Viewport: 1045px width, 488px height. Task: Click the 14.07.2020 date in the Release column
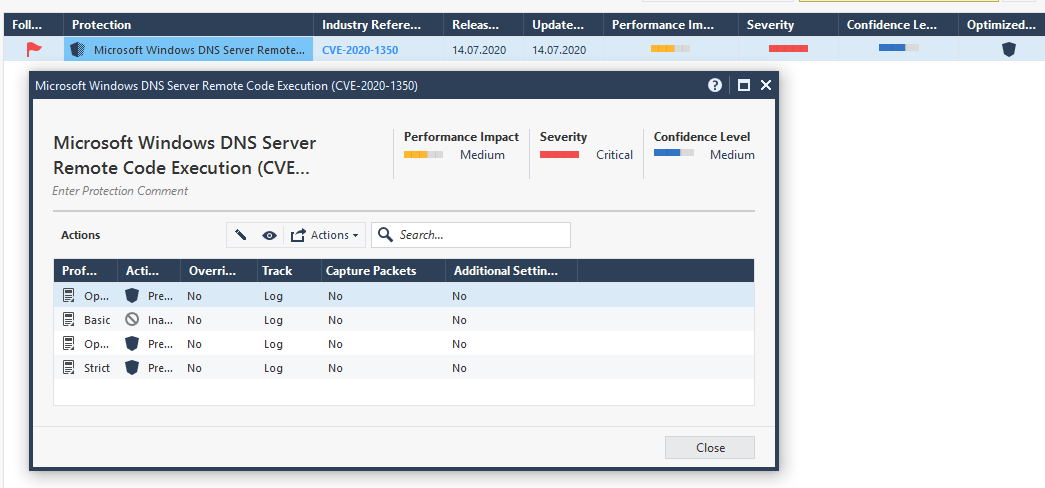479,50
